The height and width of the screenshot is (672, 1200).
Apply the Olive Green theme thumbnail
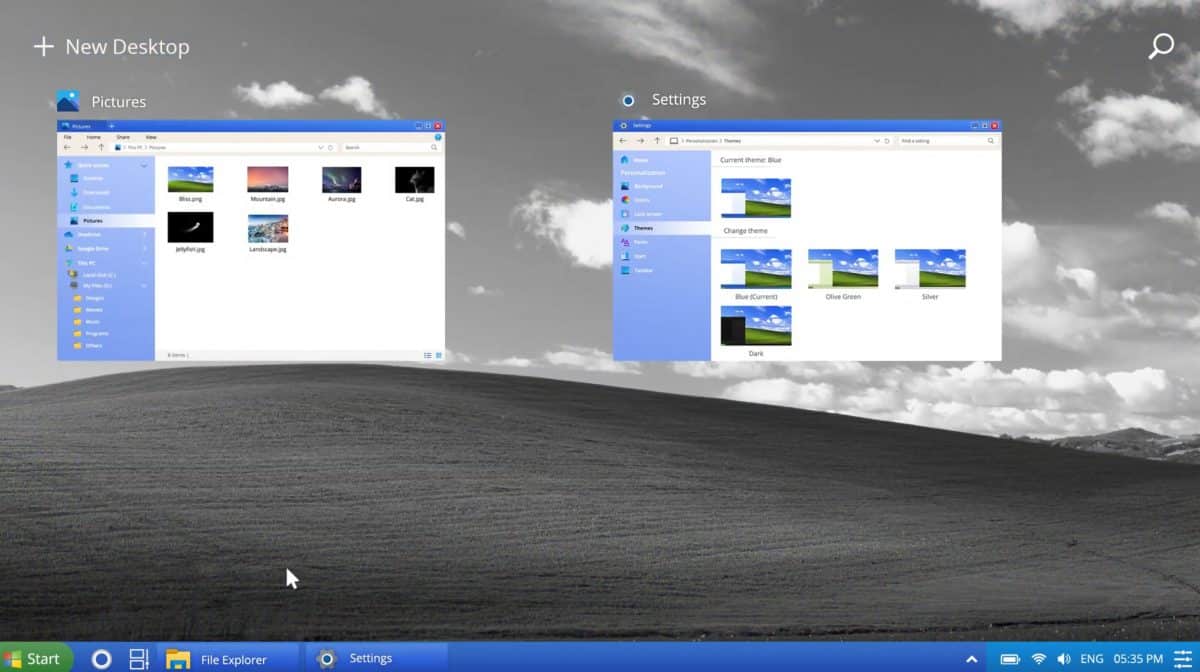click(x=842, y=268)
